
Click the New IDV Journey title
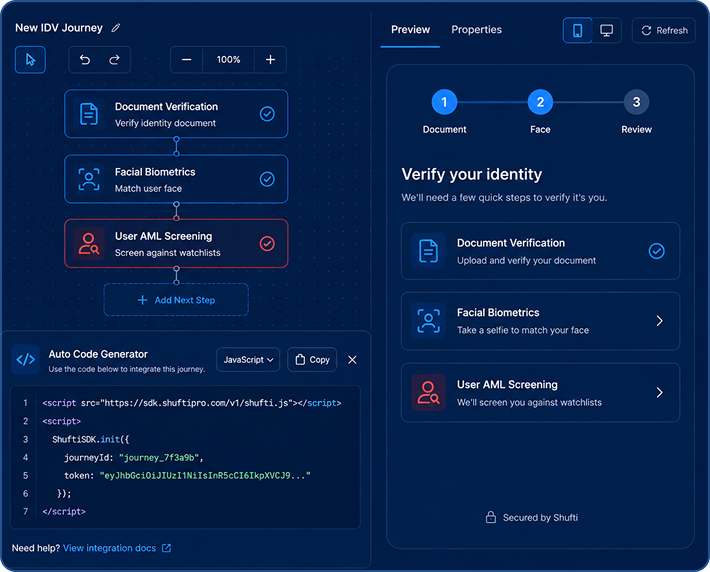coord(59,28)
